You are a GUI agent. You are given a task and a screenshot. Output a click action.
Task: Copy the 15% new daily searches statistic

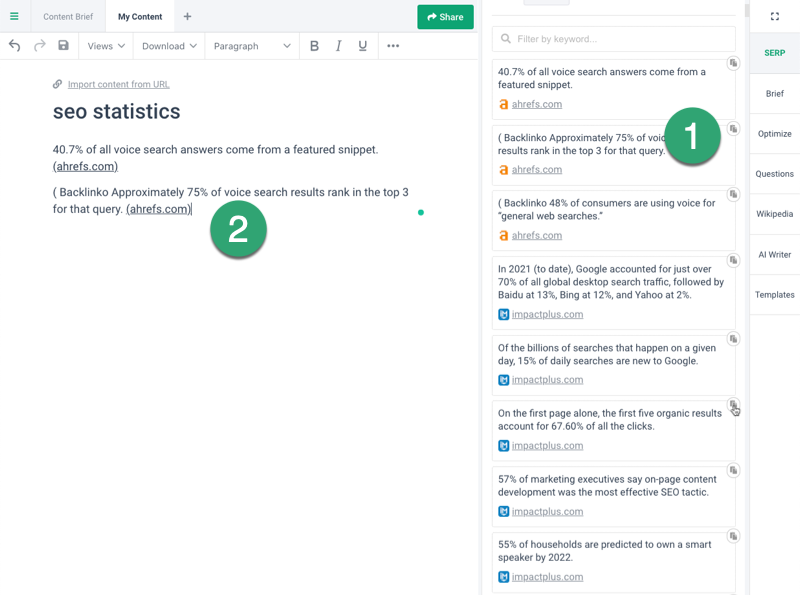pos(733,339)
